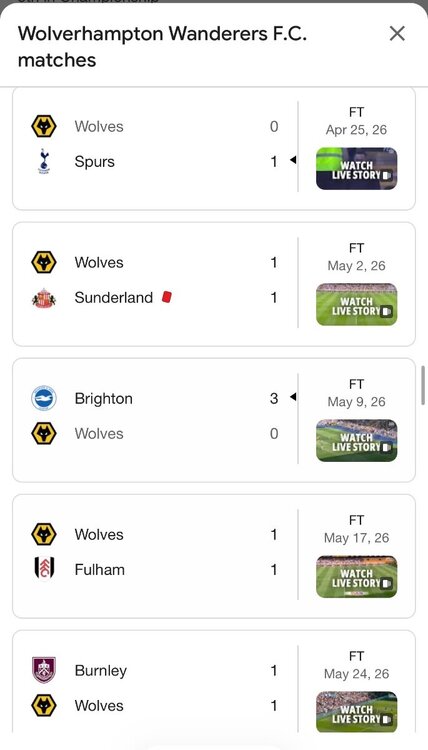This screenshot has width=428, height=750.
Task: Click Wolves crest in Spurs match
Action: pos(44,127)
